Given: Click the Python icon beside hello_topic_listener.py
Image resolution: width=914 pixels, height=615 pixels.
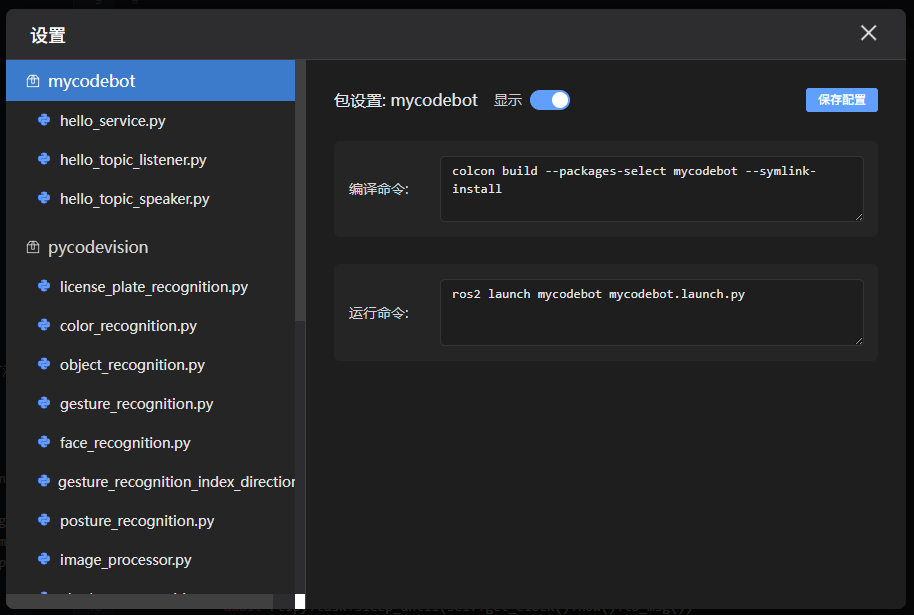Looking at the screenshot, I should (x=44, y=159).
